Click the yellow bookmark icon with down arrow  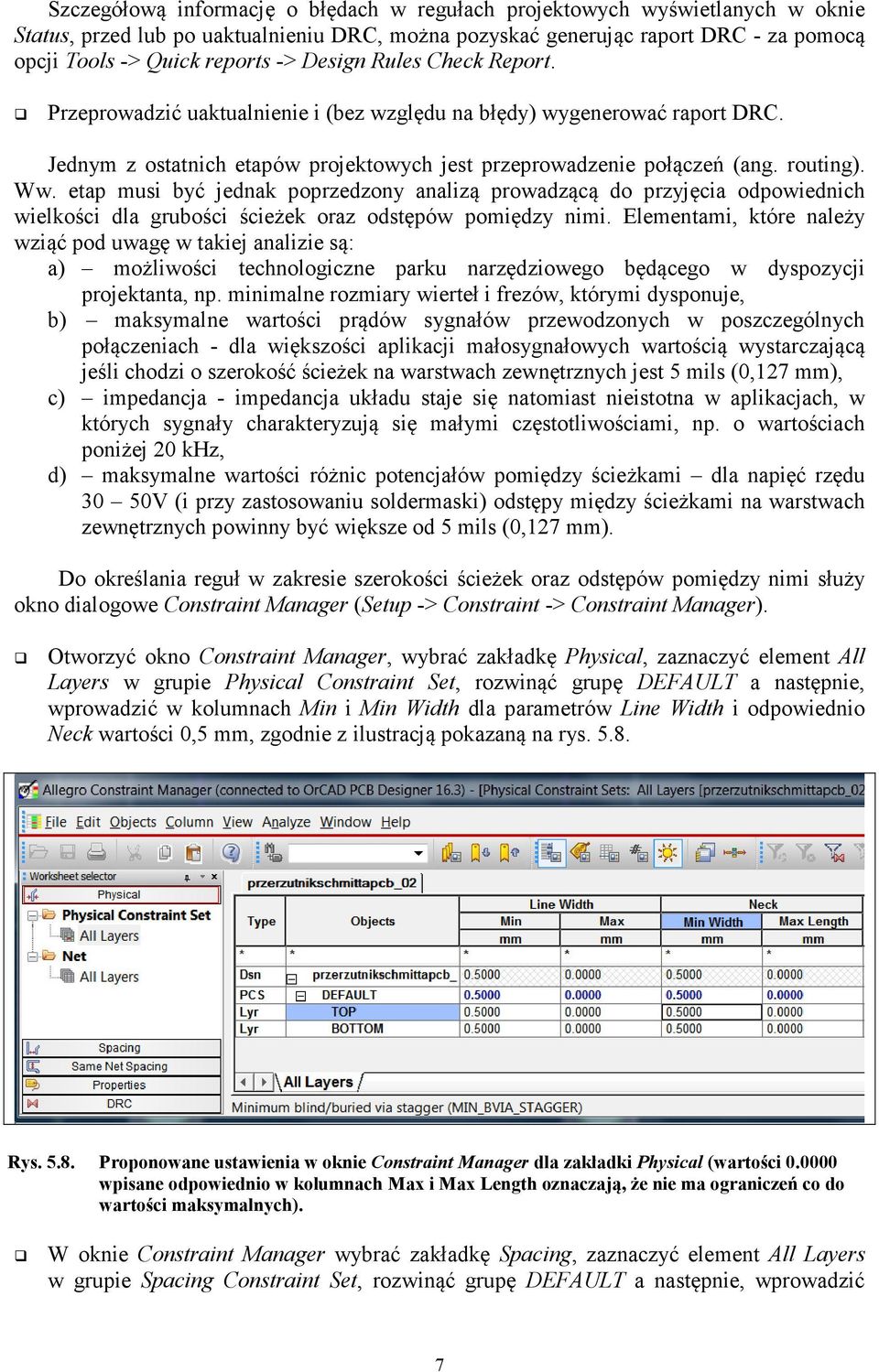click(x=481, y=852)
